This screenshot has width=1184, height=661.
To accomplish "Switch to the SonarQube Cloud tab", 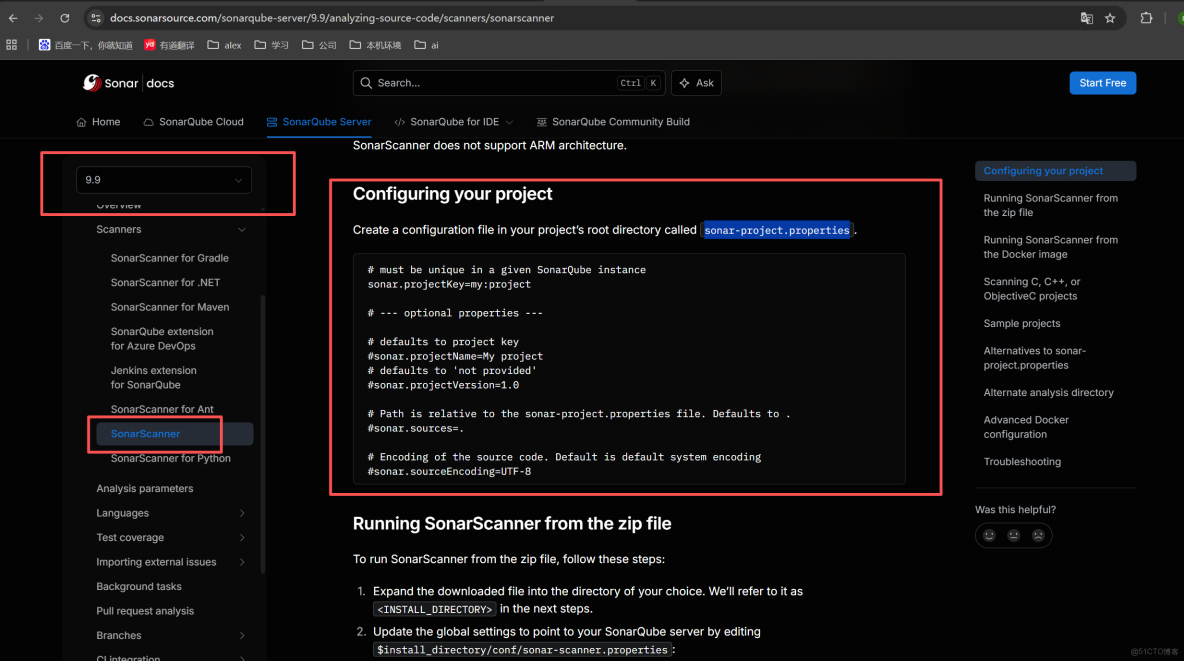I will (193, 121).
